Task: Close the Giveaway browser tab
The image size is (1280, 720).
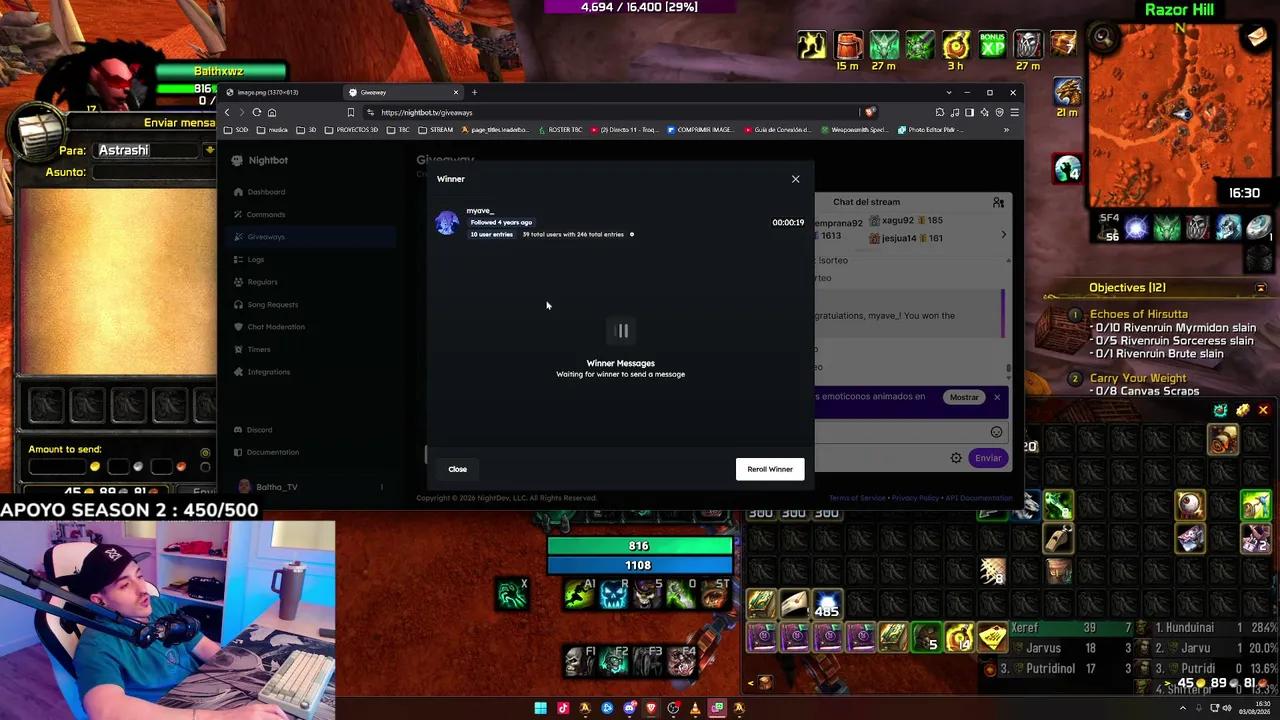Action: click(x=456, y=92)
